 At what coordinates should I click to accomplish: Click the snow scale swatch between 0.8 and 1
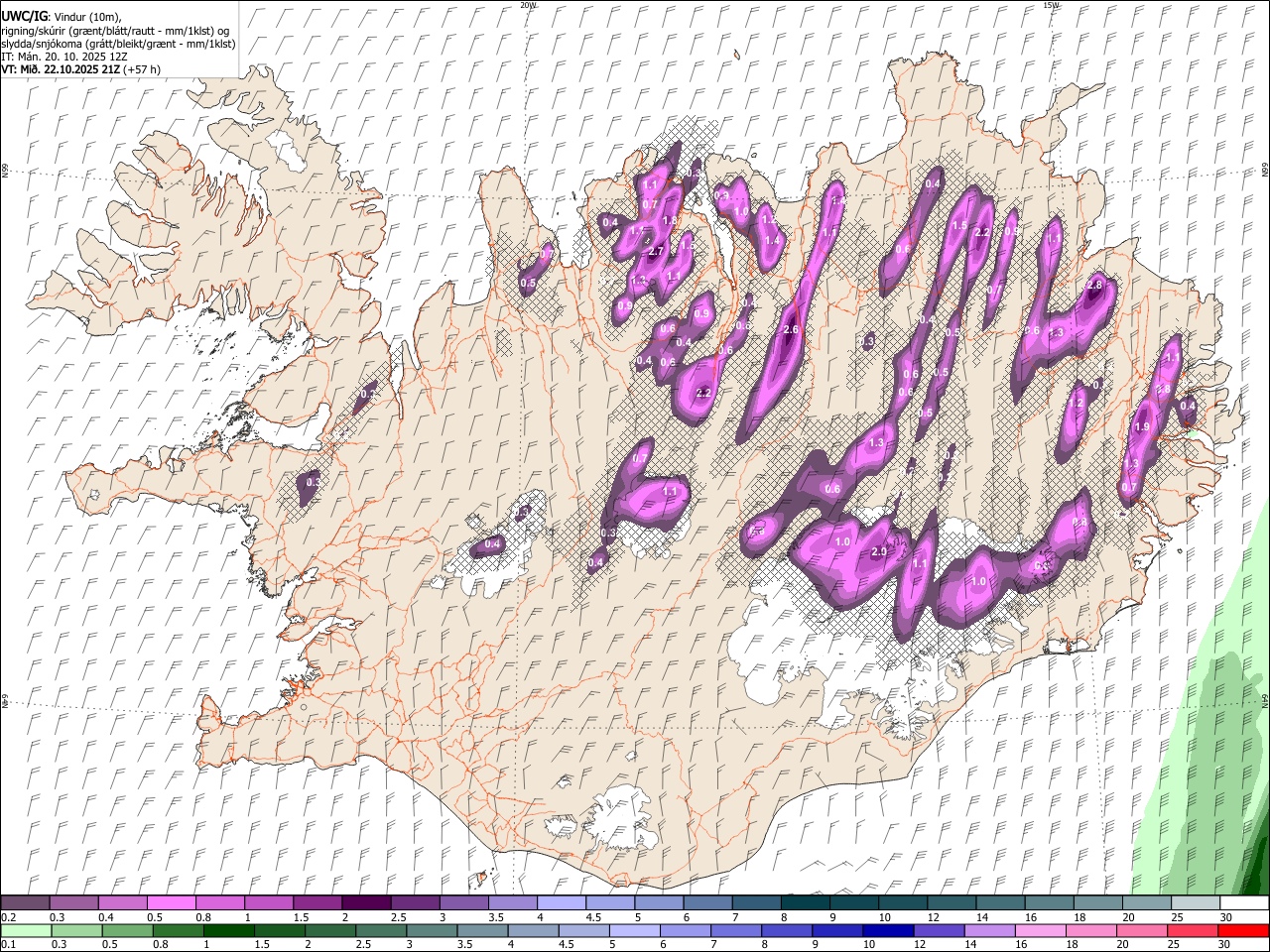(x=219, y=902)
